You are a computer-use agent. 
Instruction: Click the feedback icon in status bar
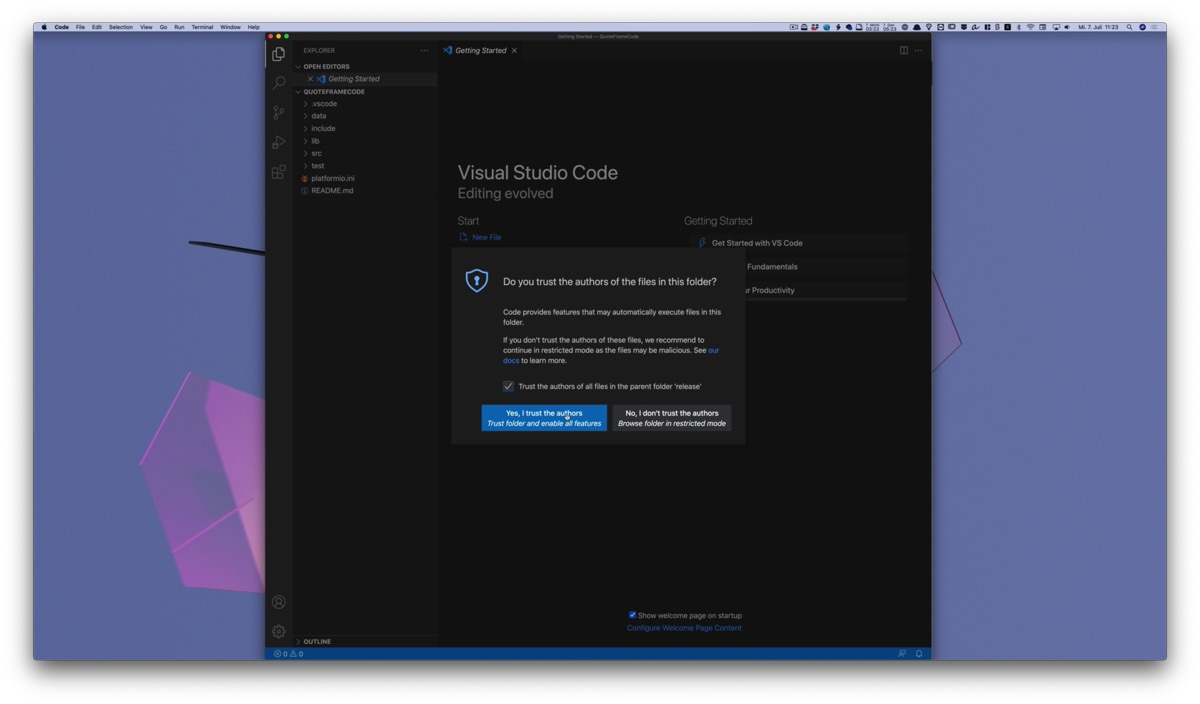point(901,654)
